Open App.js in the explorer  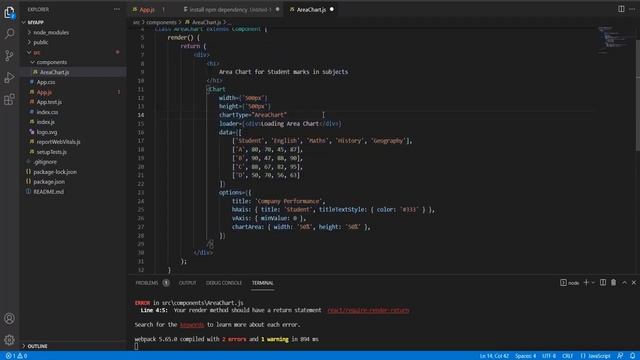point(44,92)
